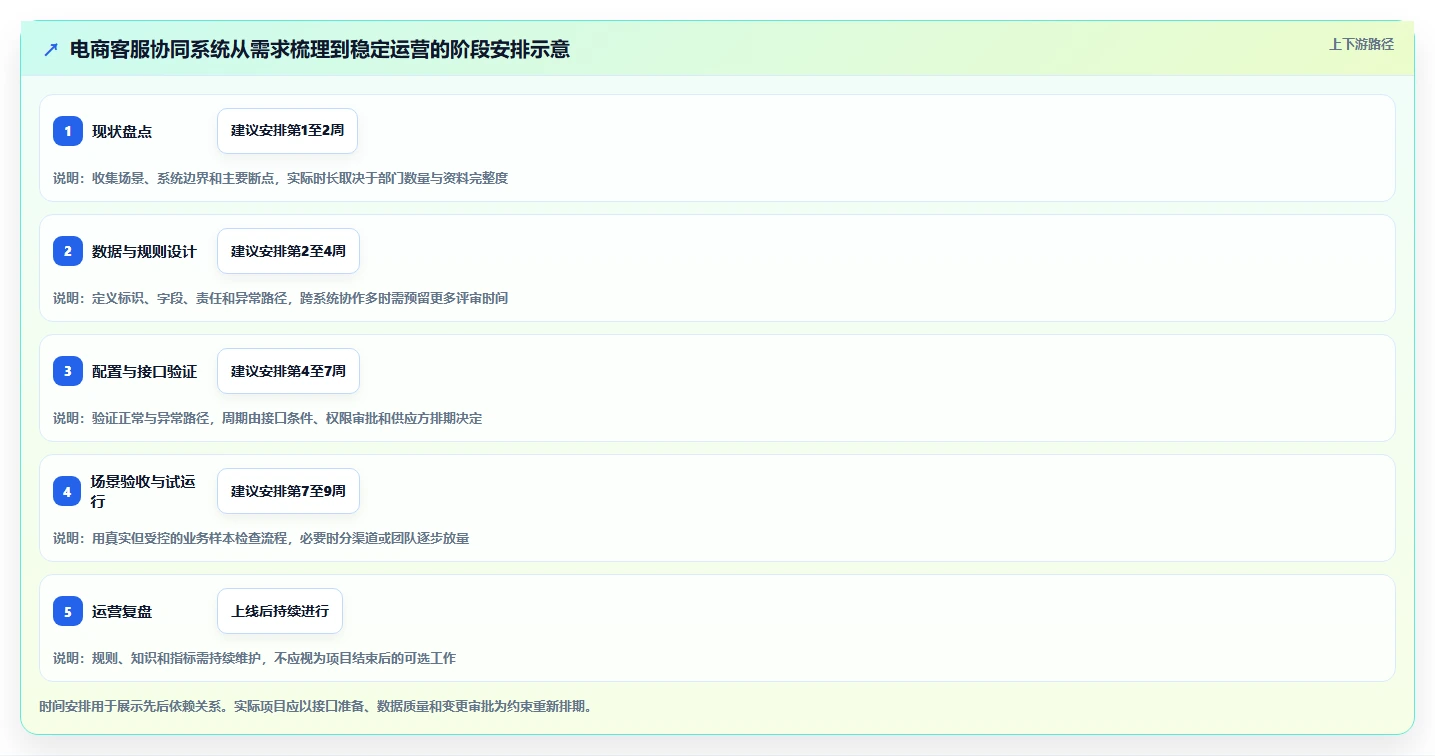This screenshot has height=756, width=1435.
Task: Click the note starting 说明：规则、知识和指标
Action: click(x=254, y=658)
